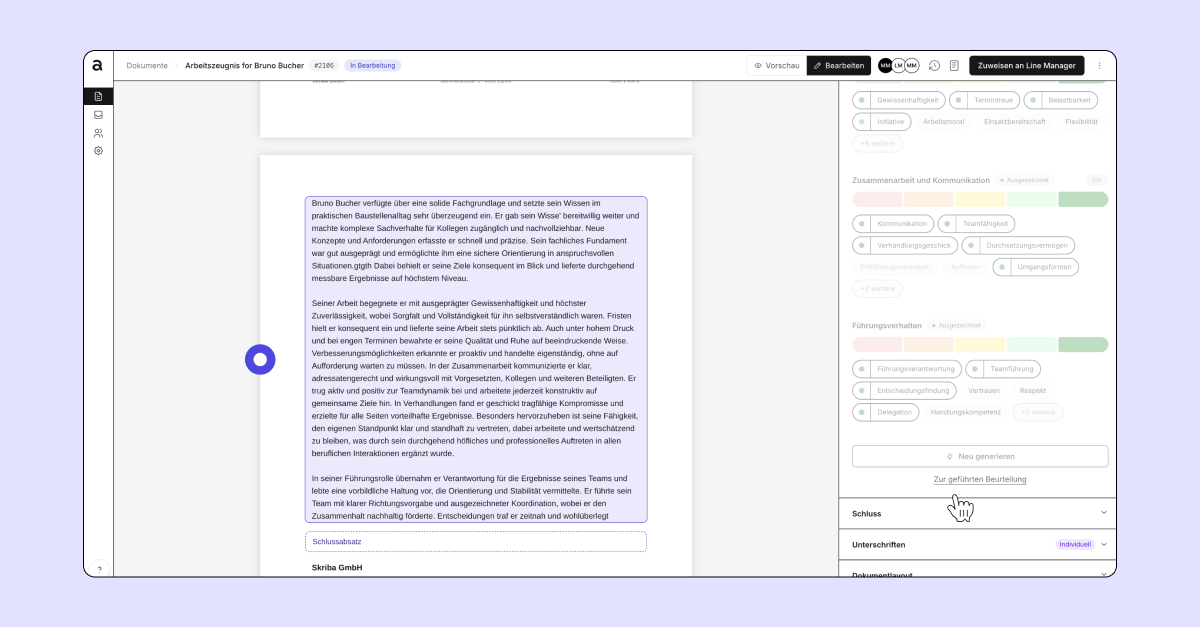Image resolution: width=1200 pixels, height=627 pixels.
Task: Deselect the Umgangsformen chip
Action: (1035, 267)
